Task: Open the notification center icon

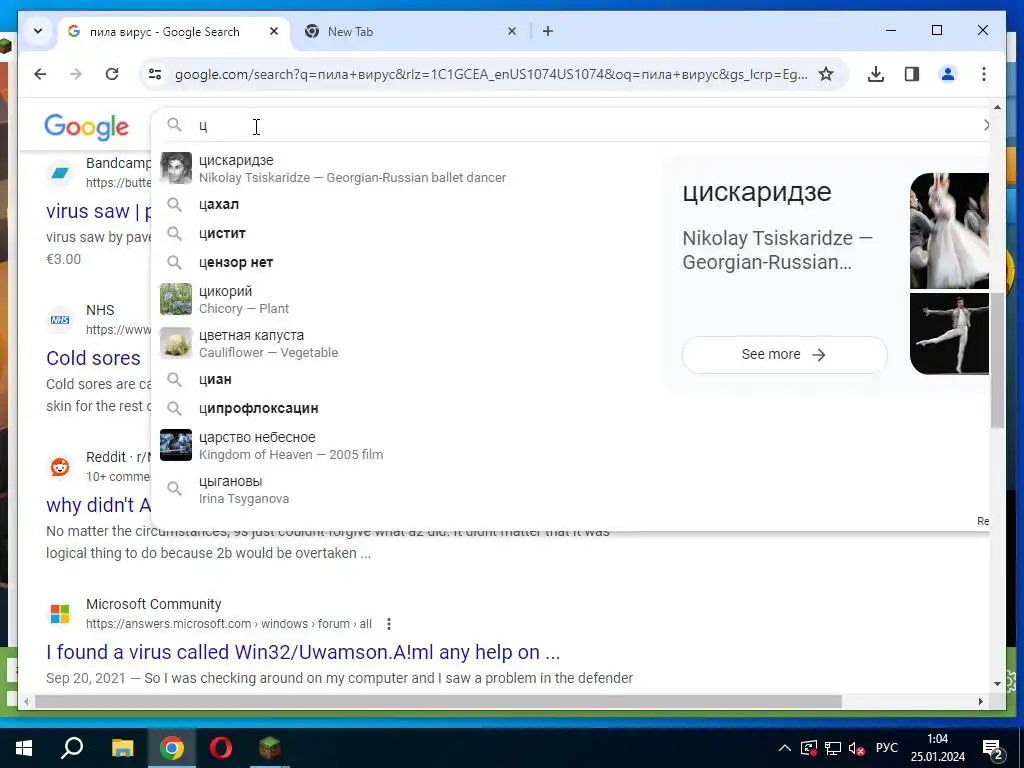Action: [x=993, y=750]
